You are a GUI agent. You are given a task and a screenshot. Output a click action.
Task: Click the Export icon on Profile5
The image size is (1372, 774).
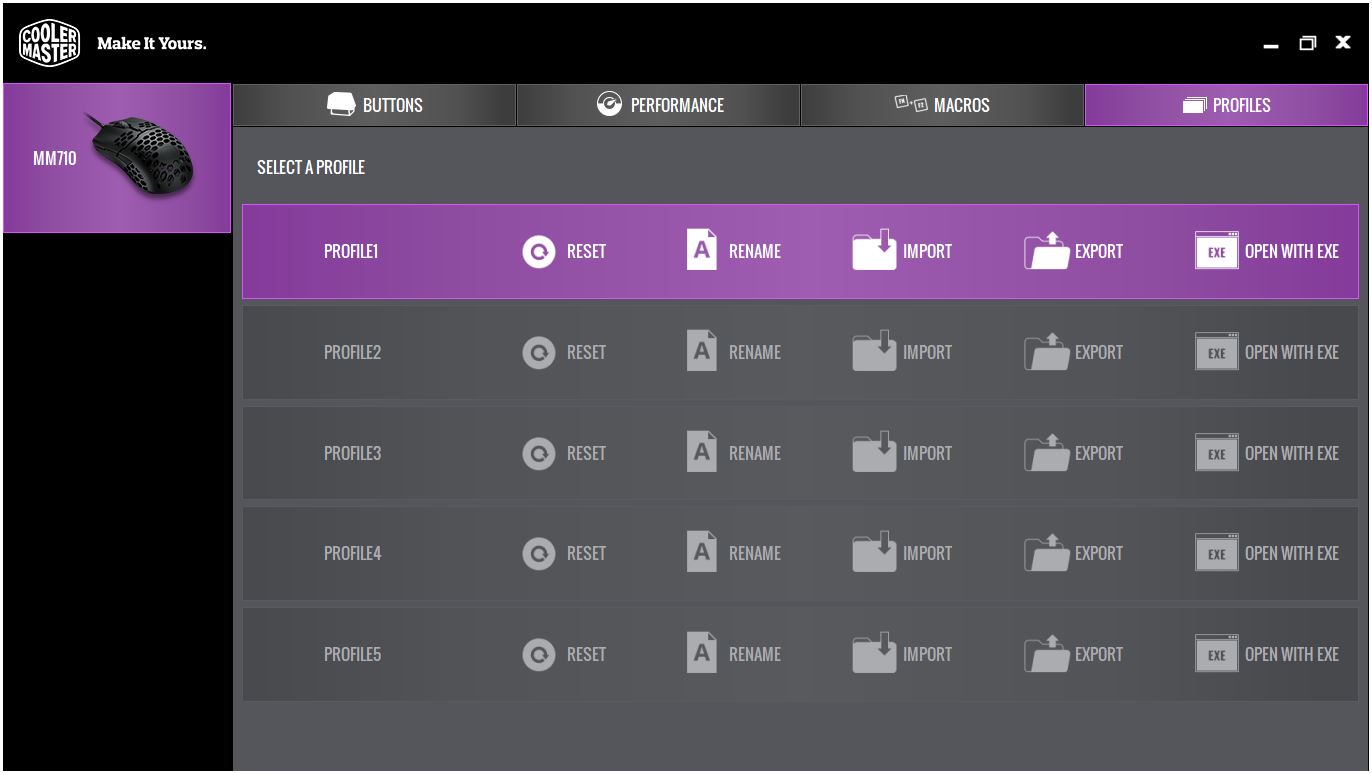tap(1046, 654)
